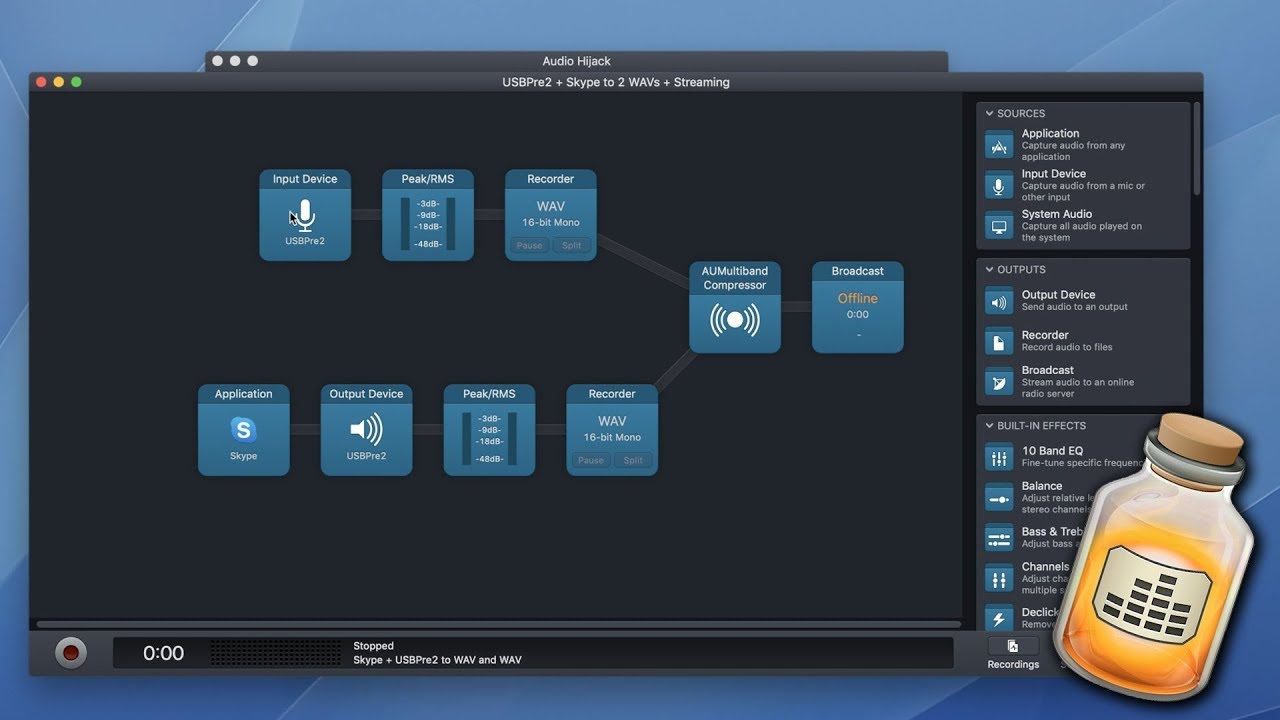
Task: Select the Channels effect icon
Action: 999,578
